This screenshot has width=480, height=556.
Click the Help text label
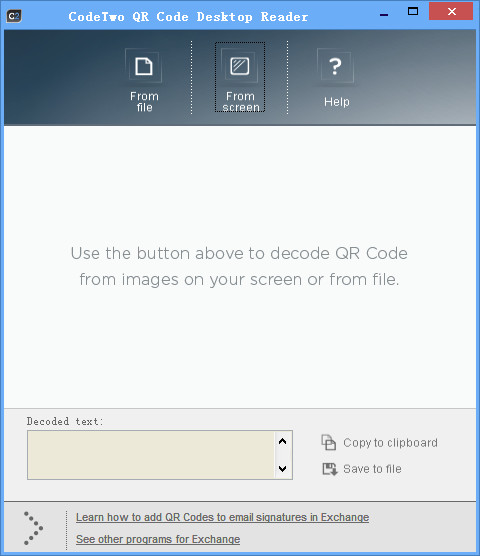[337, 102]
